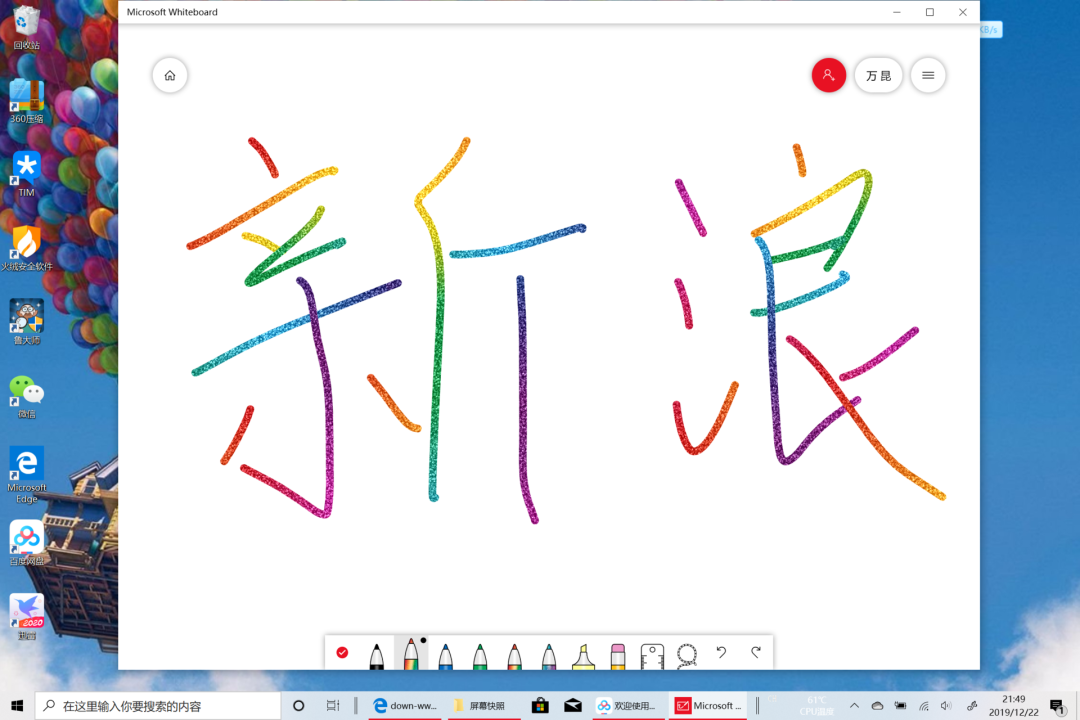
Task: Select the 火绒安全软件 desktop shortcut
Action: (26, 248)
